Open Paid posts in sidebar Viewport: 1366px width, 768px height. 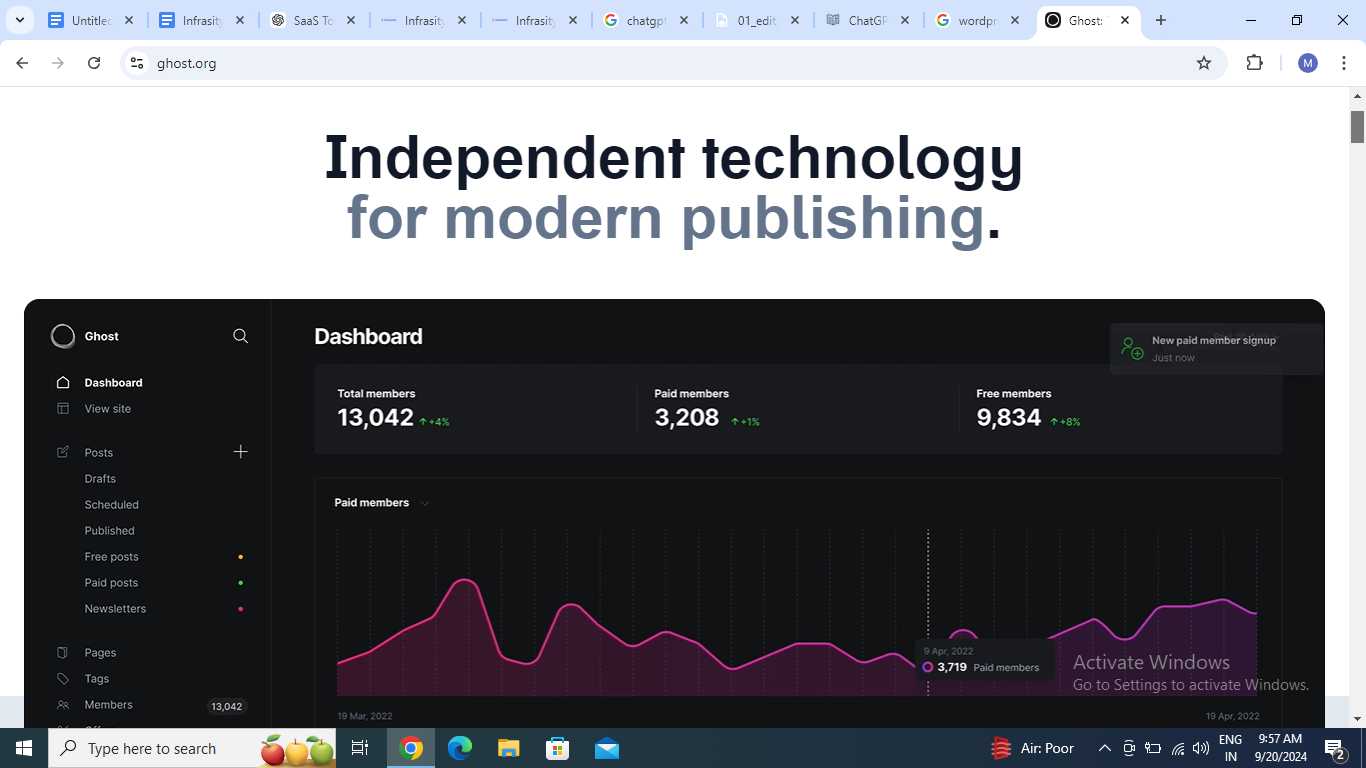[112, 582]
